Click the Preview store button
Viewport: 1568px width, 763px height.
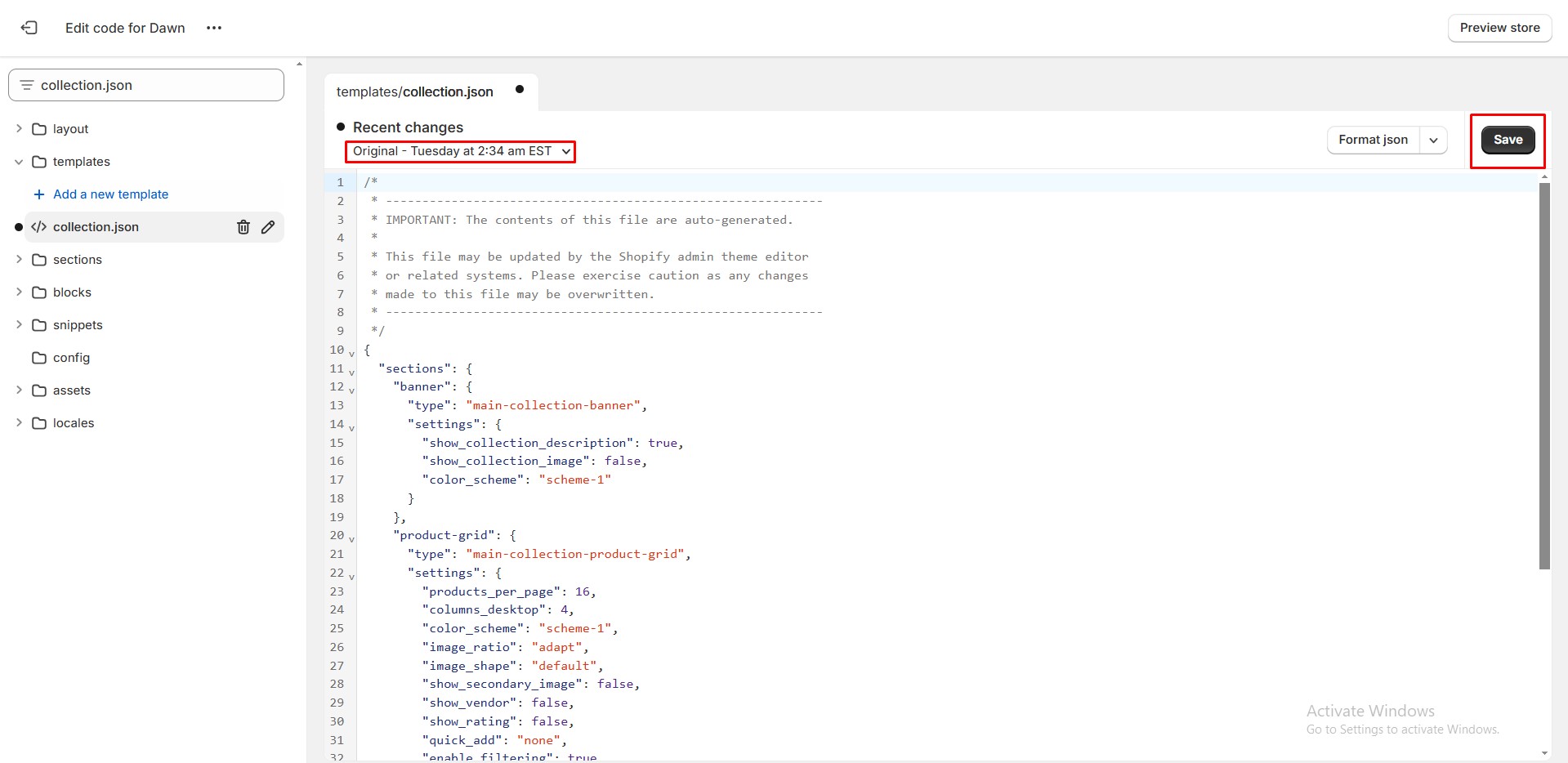pyautogui.click(x=1499, y=28)
